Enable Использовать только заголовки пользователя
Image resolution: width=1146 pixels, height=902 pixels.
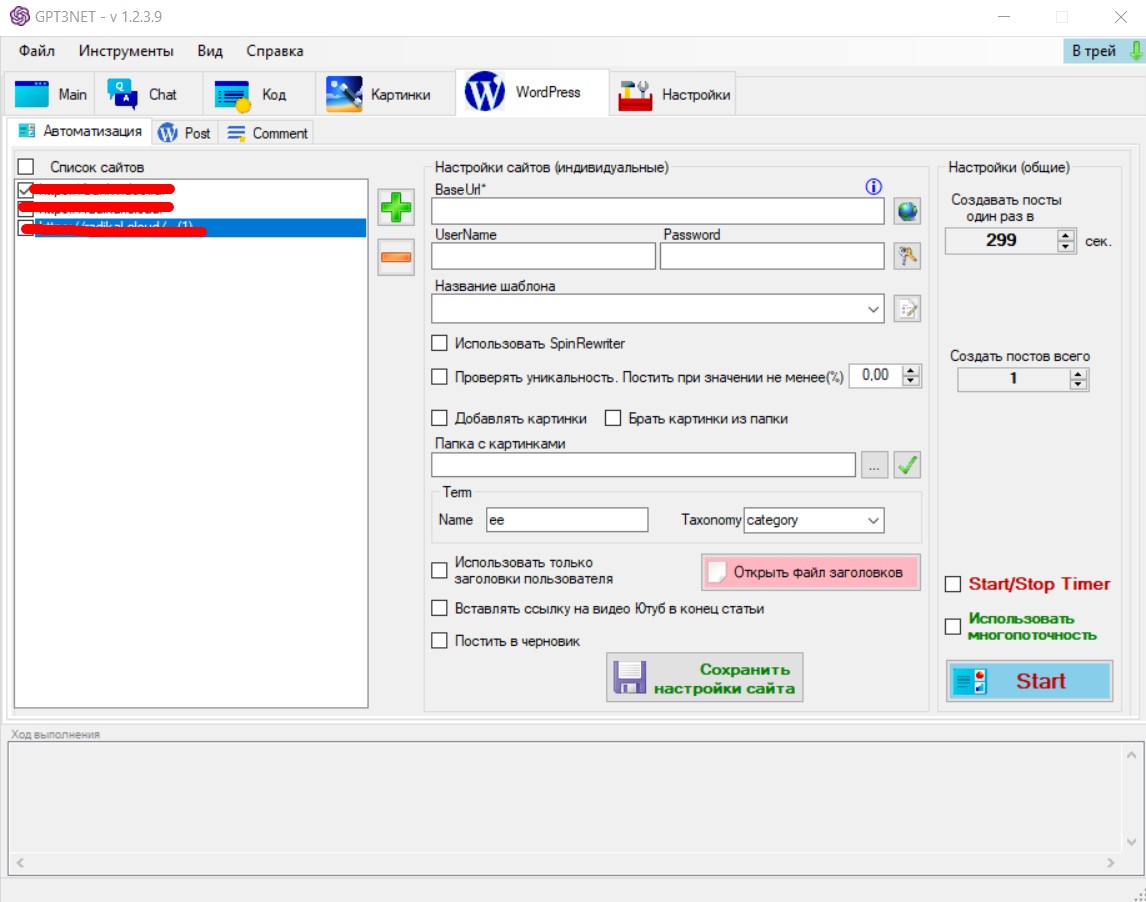439,570
